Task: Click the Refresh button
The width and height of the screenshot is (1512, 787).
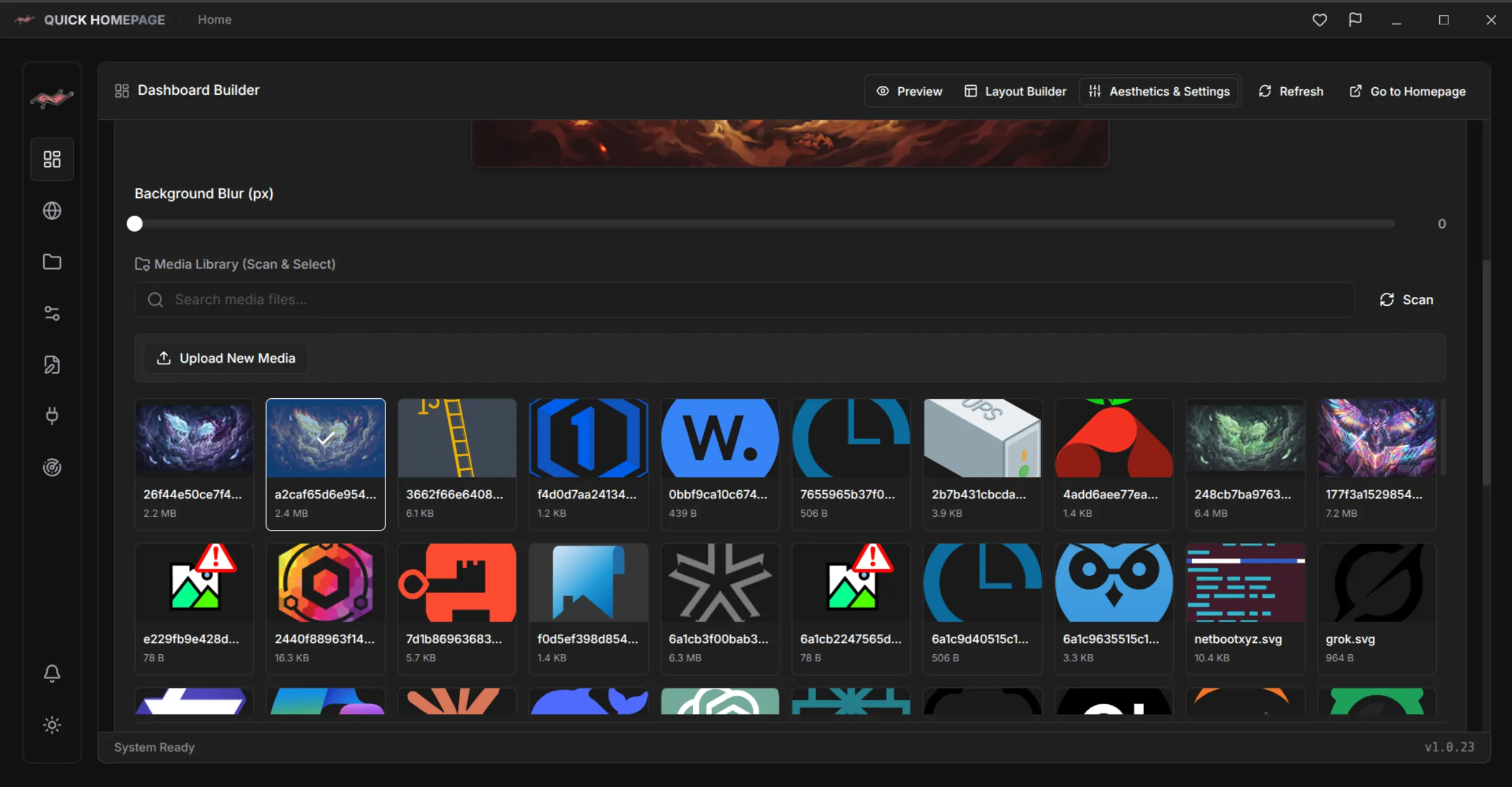Action: pyautogui.click(x=1291, y=91)
